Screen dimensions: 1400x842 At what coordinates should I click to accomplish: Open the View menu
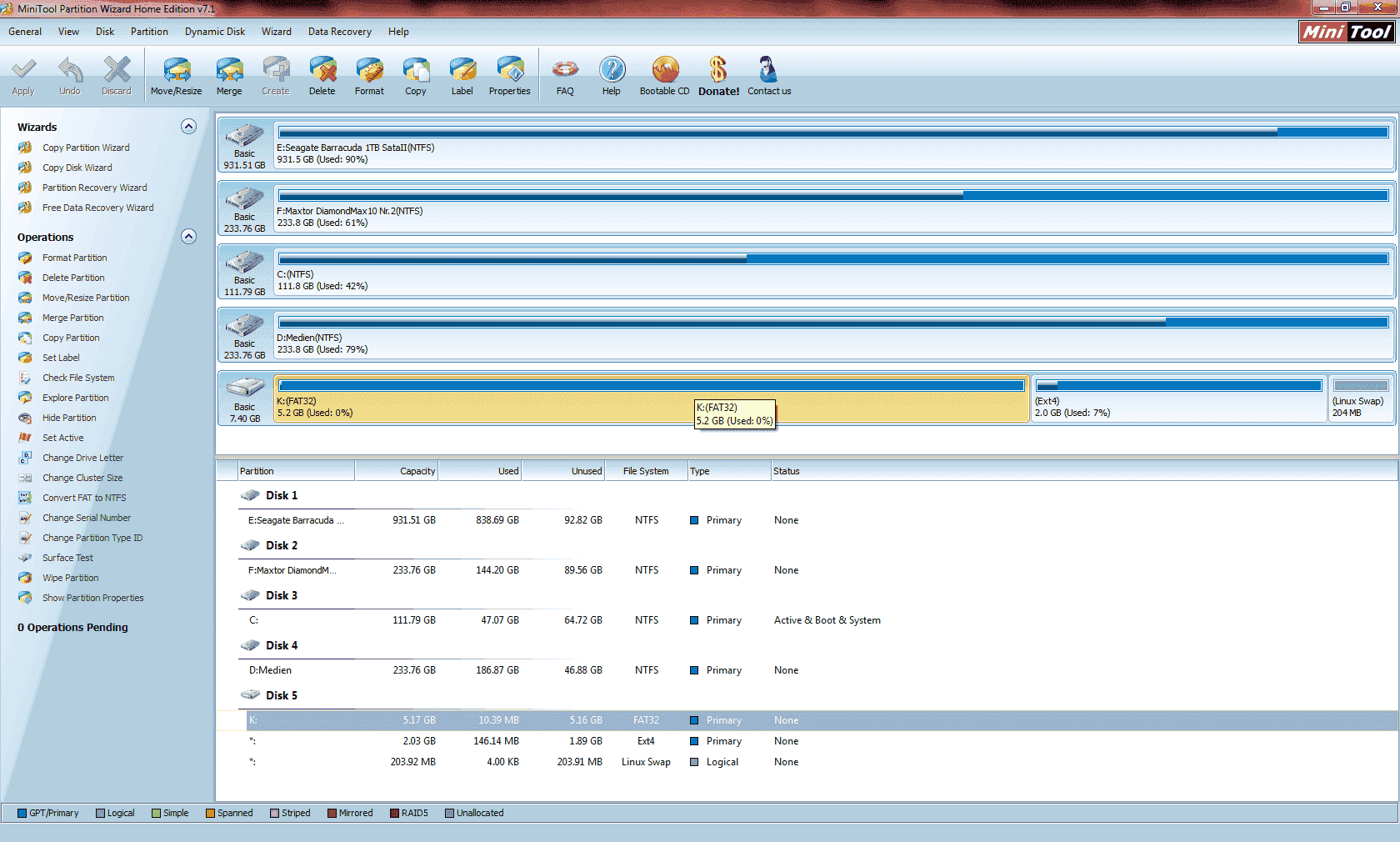tap(68, 32)
